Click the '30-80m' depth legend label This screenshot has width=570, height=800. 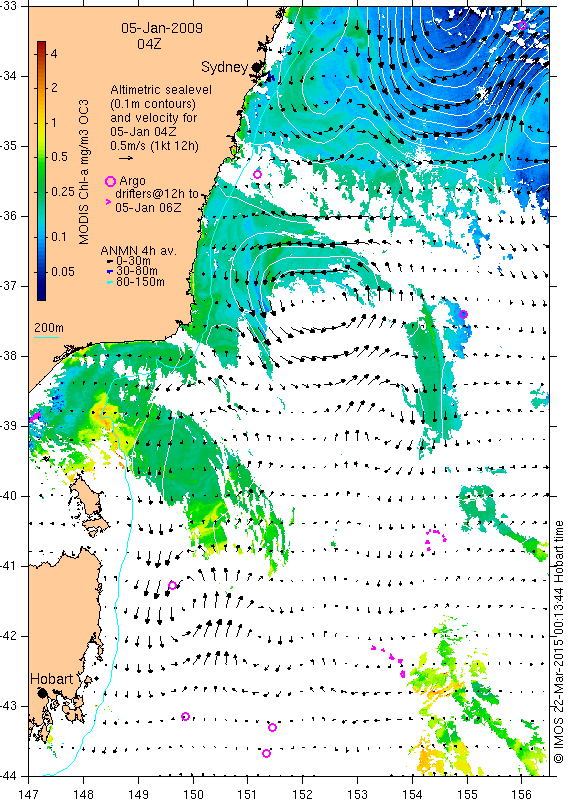pos(137,271)
